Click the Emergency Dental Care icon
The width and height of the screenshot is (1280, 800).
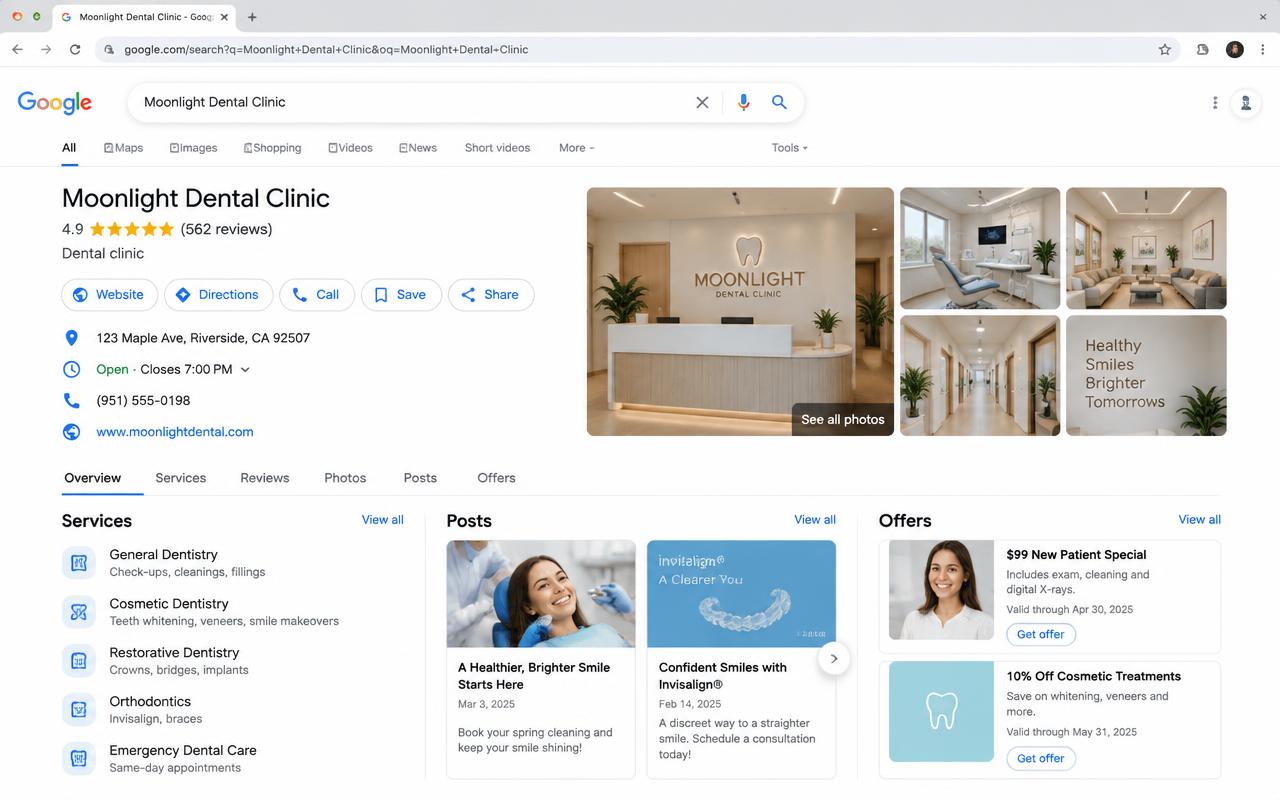(78, 759)
